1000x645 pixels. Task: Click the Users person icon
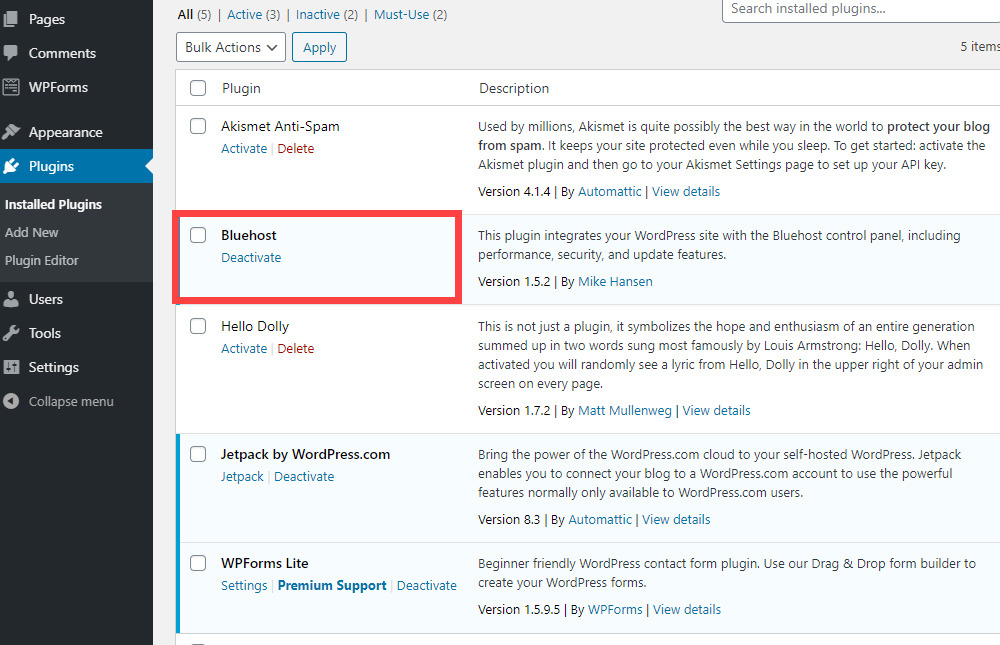(x=11, y=299)
